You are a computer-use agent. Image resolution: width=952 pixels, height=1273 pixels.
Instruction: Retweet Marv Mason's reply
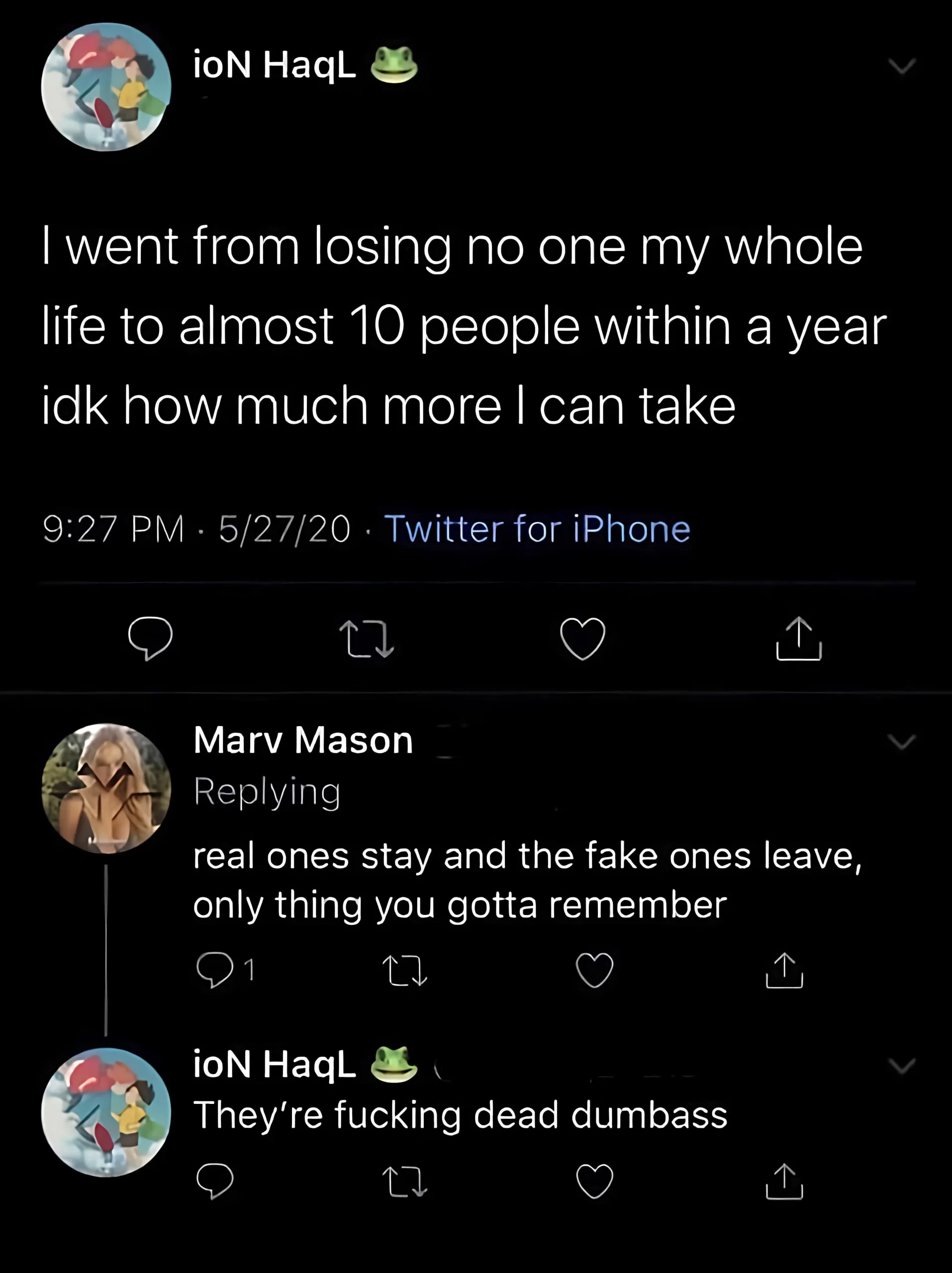(x=405, y=970)
